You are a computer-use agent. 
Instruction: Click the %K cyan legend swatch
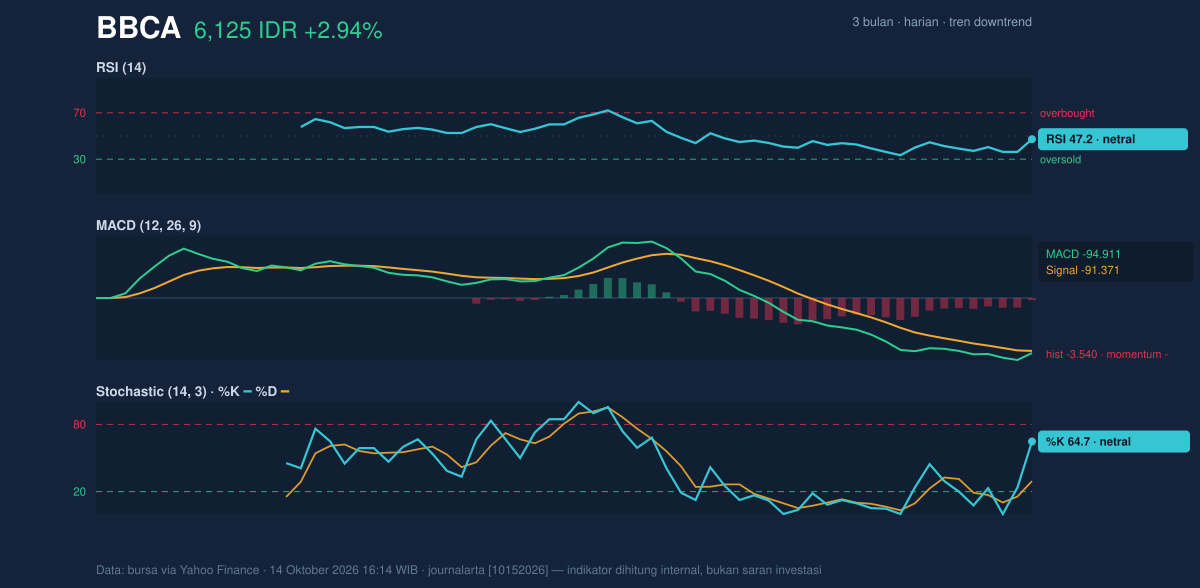(x=248, y=392)
